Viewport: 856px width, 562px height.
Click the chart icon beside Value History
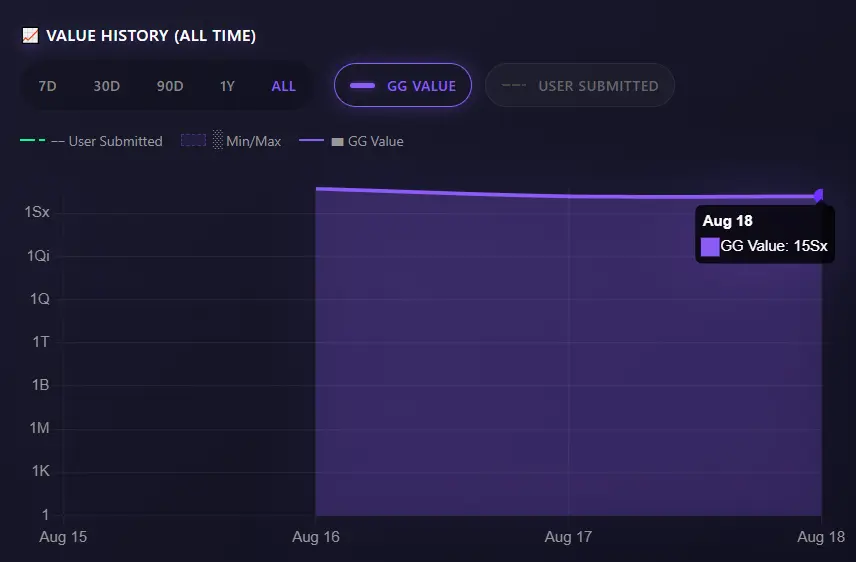coord(30,36)
